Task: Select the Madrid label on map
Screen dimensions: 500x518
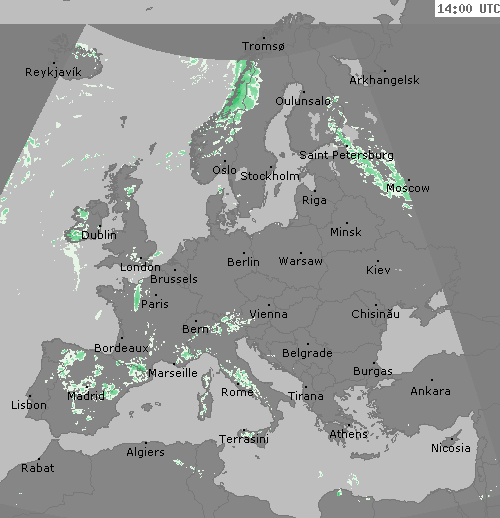Action: pyautogui.click(x=86, y=396)
